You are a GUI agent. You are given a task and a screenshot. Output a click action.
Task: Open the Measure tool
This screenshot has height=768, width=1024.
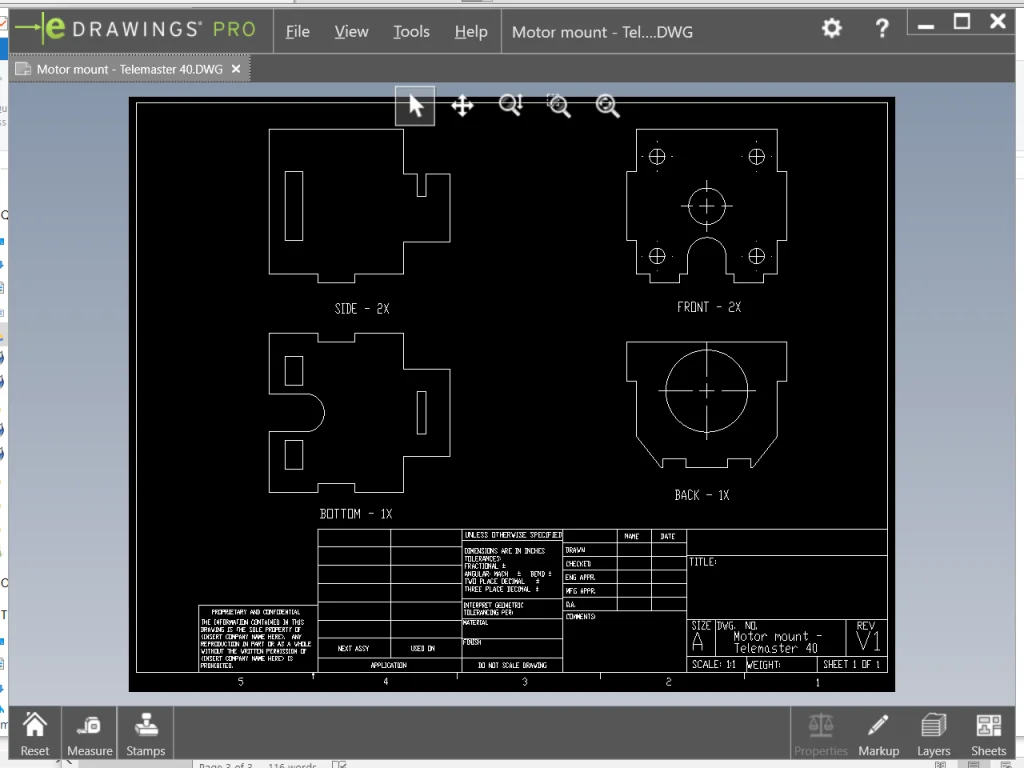coord(89,733)
